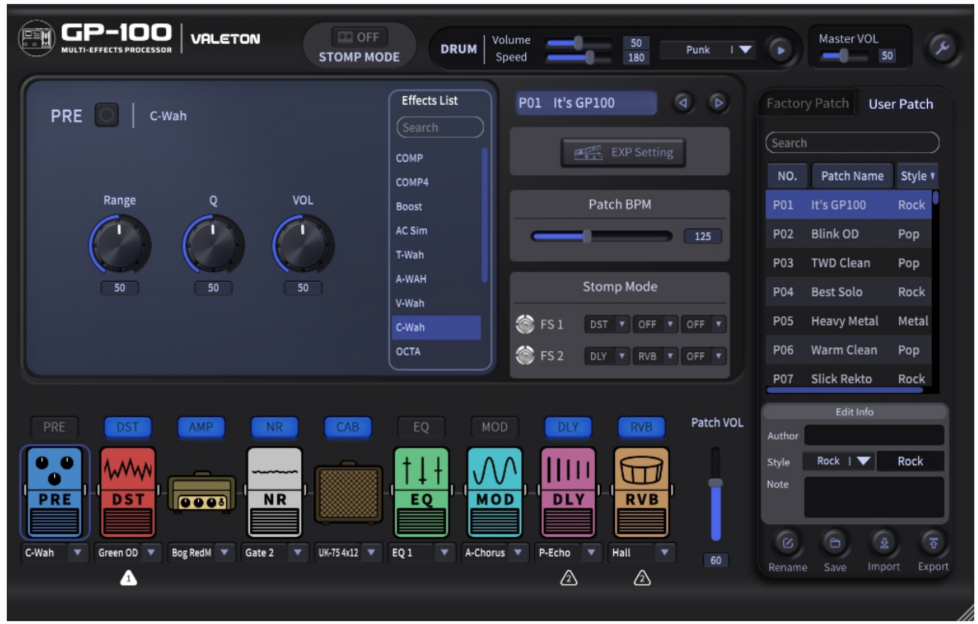Toggle the CAB module label off

coord(347,427)
